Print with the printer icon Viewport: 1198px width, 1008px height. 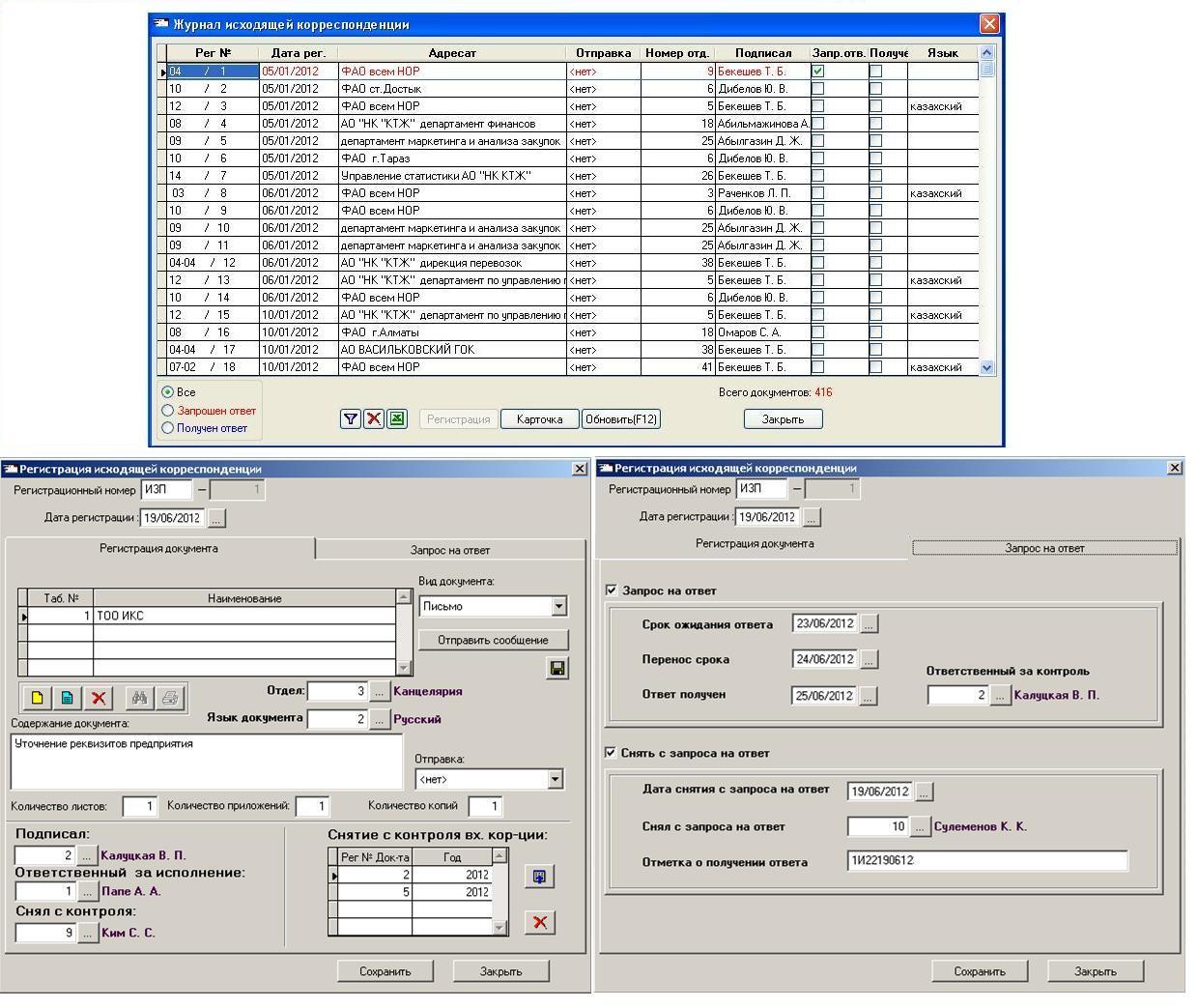169,698
